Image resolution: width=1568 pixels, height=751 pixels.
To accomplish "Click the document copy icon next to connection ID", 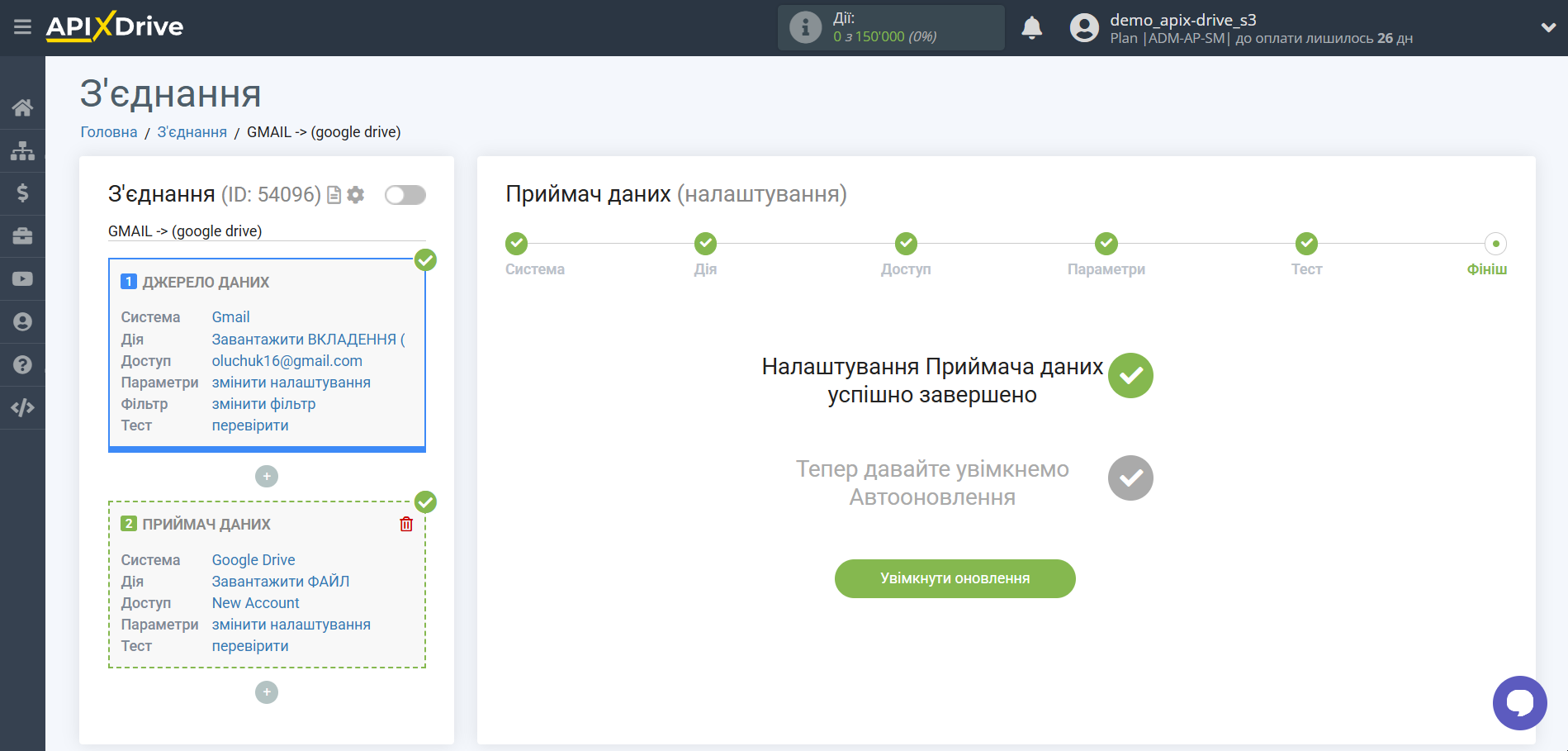I will (334, 195).
